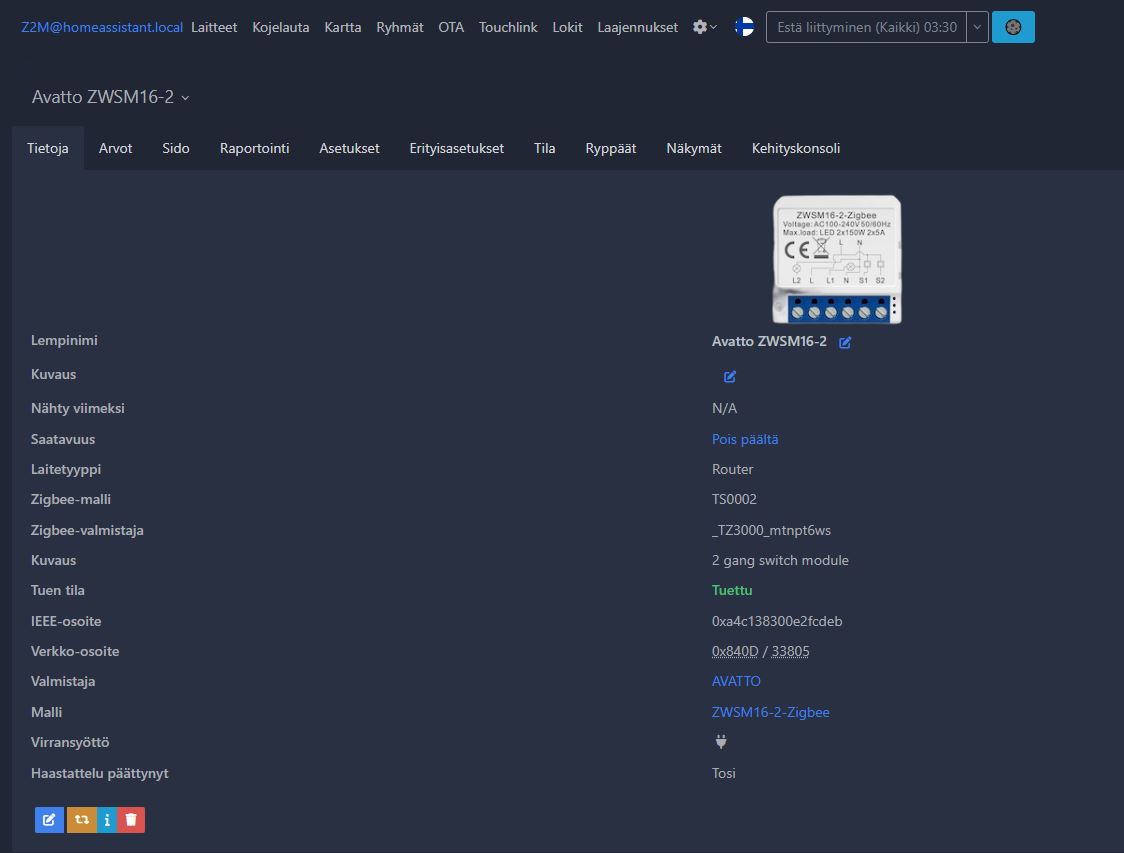Click the blue rename device button

pyautogui.click(x=49, y=820)
